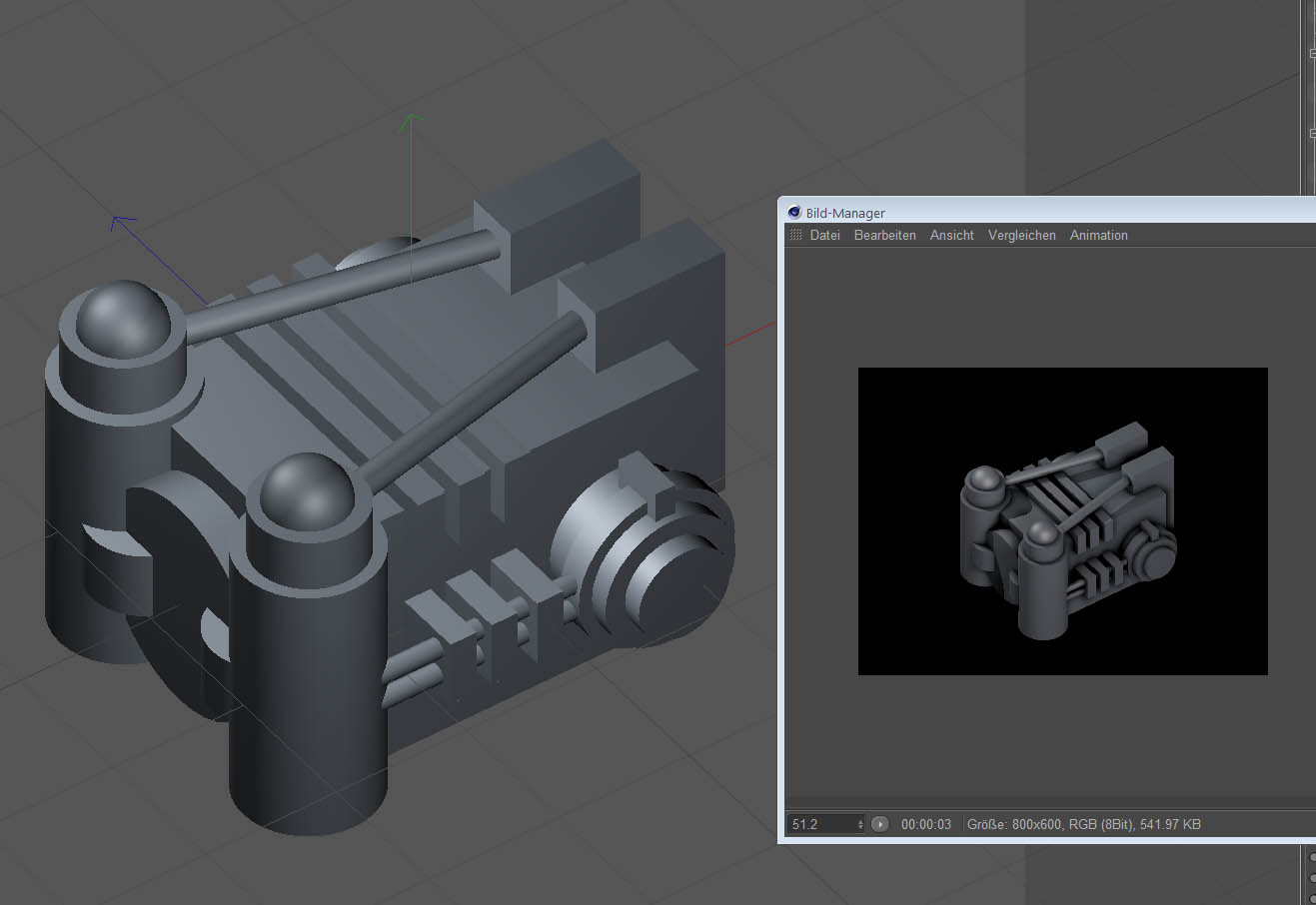Click the zoom field stepper arrows

(860, 824)
